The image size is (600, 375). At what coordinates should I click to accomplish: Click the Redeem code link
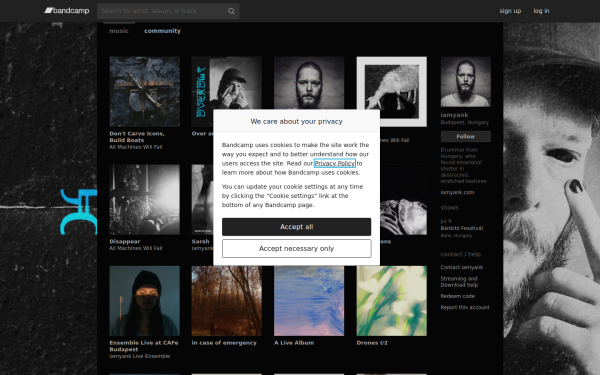click(458, 296)
